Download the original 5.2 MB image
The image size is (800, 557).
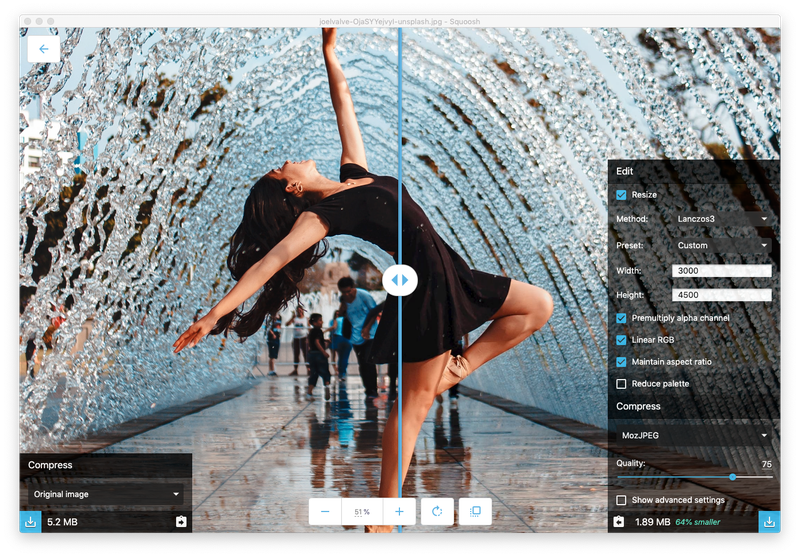tap(30, 522)
